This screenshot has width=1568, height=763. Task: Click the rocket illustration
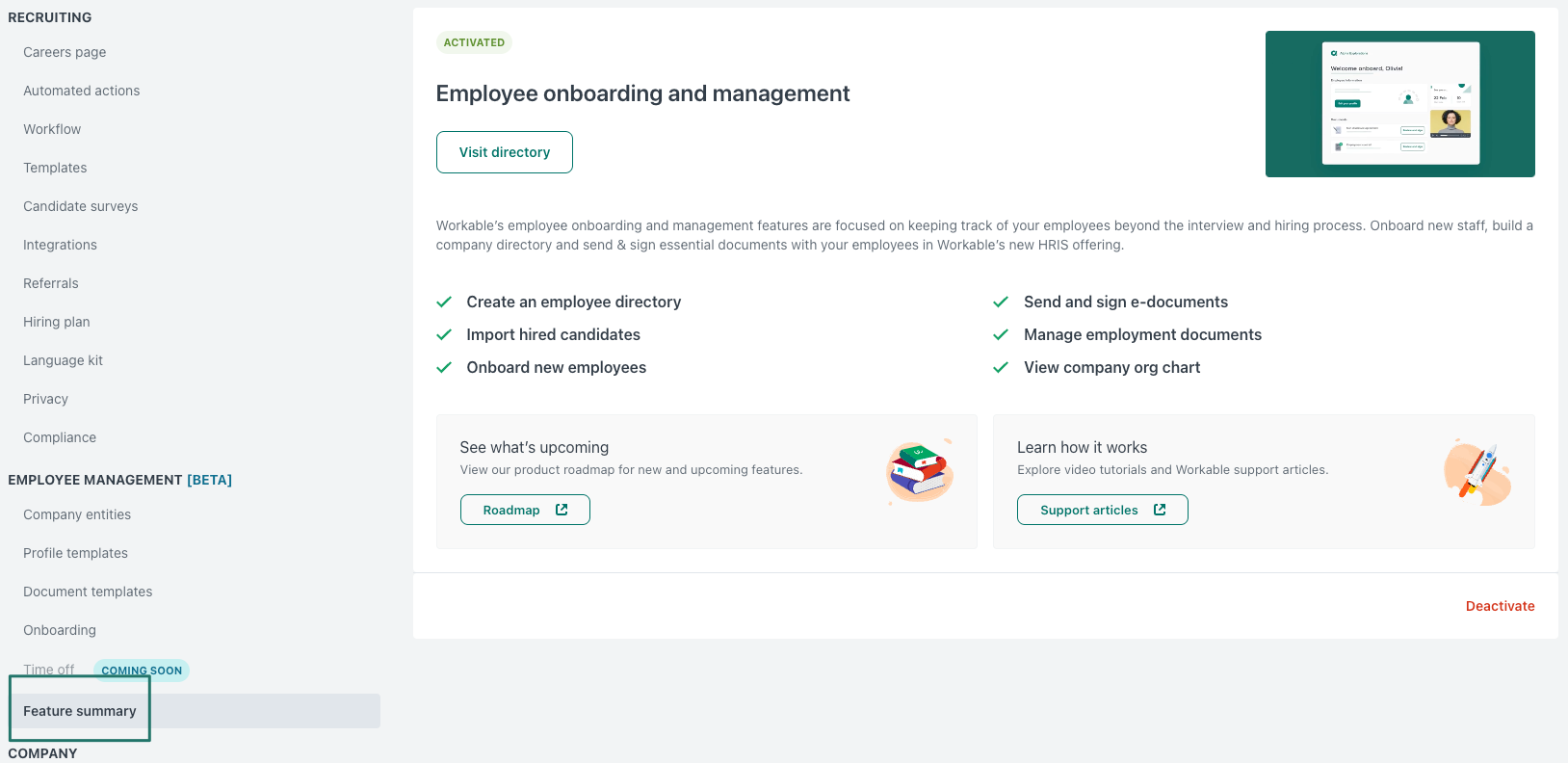coord(1477,472)
